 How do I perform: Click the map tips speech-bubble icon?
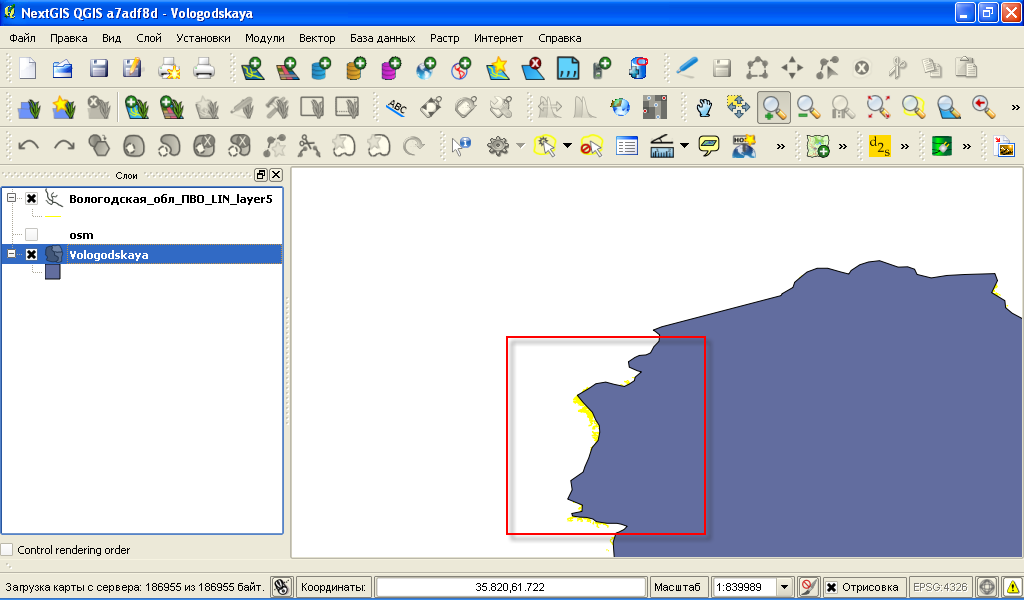coord(709,146)
